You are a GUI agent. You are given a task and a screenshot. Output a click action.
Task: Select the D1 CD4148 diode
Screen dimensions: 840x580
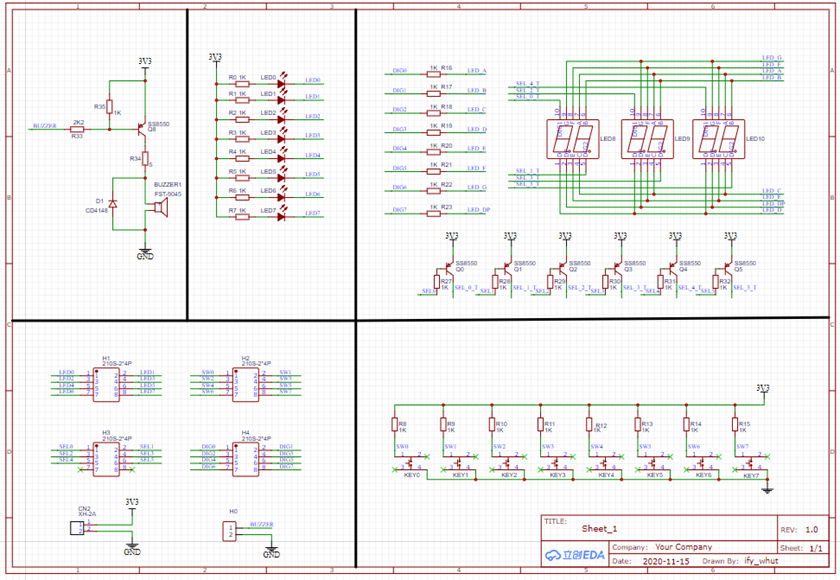point(111,205)
